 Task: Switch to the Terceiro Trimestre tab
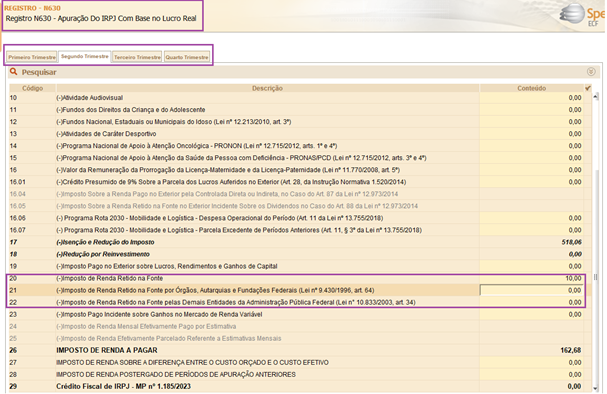pyautogui.click(x=137, y=57)
